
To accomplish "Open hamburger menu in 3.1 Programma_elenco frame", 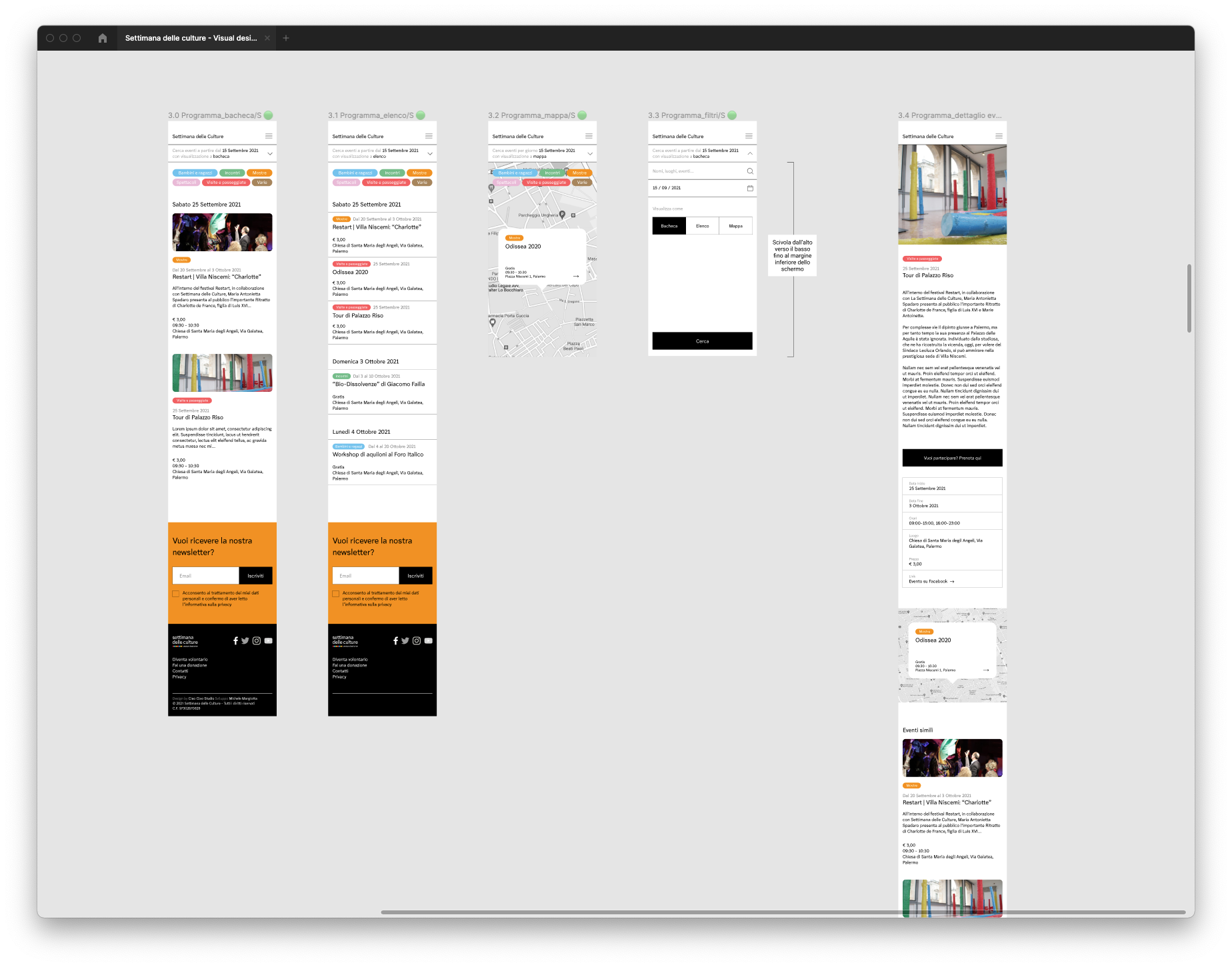I will click(x=429, y=136).
